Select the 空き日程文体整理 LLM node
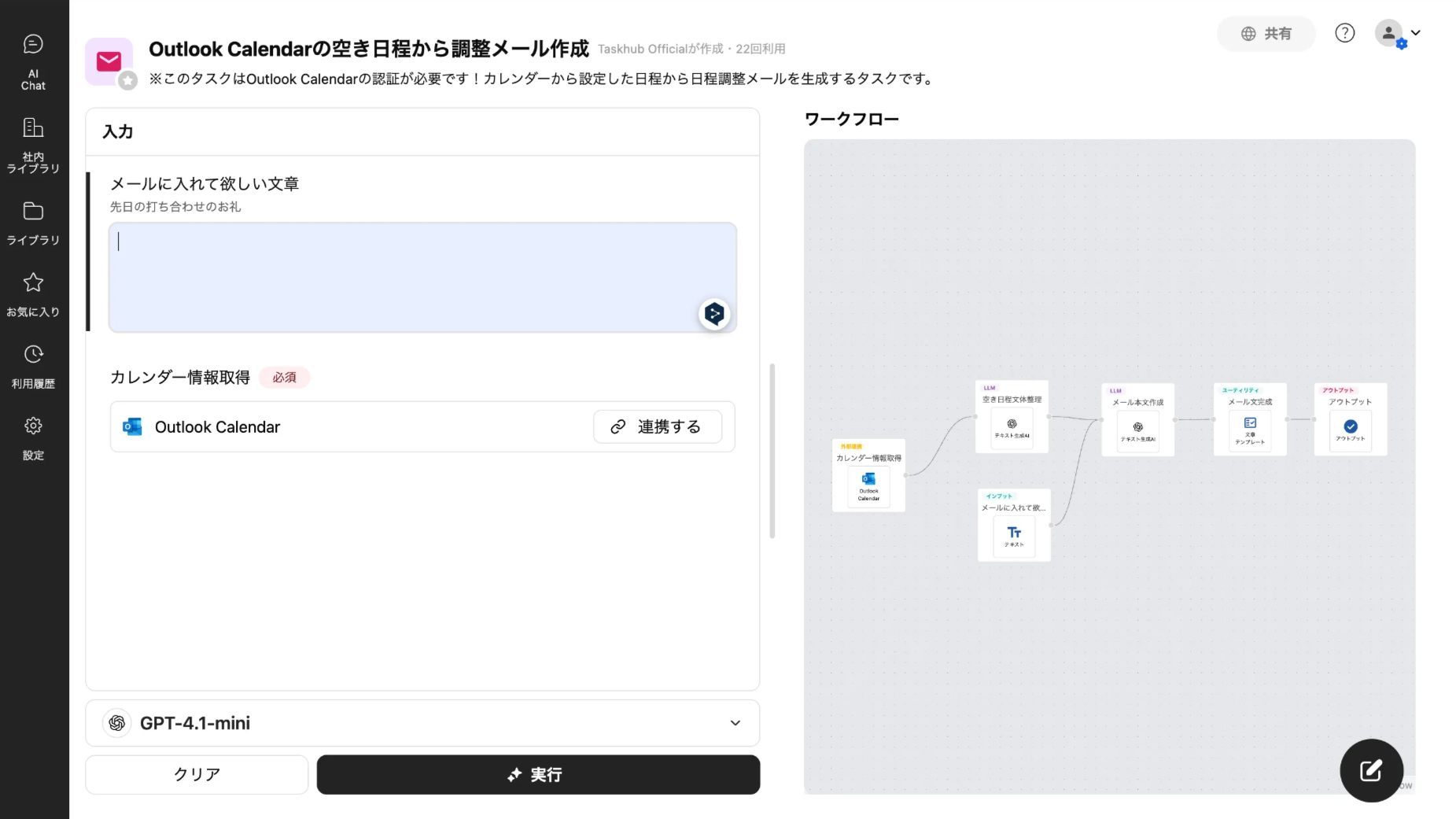 click(1012, 417)
